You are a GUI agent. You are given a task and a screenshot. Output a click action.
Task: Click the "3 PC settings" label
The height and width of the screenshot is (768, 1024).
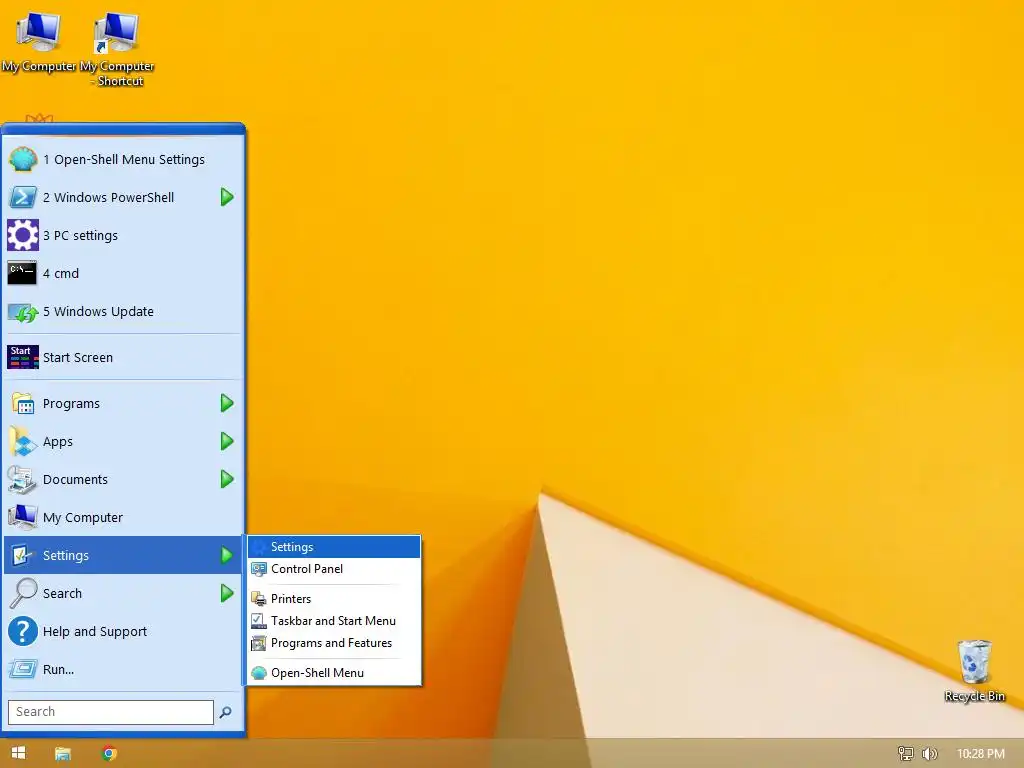[x=80, y=236]
